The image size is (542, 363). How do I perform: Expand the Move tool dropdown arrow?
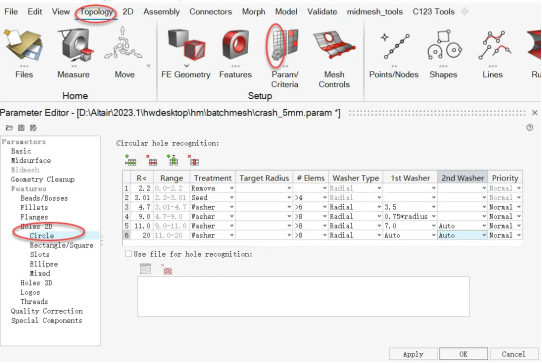(x=149, y=66)
